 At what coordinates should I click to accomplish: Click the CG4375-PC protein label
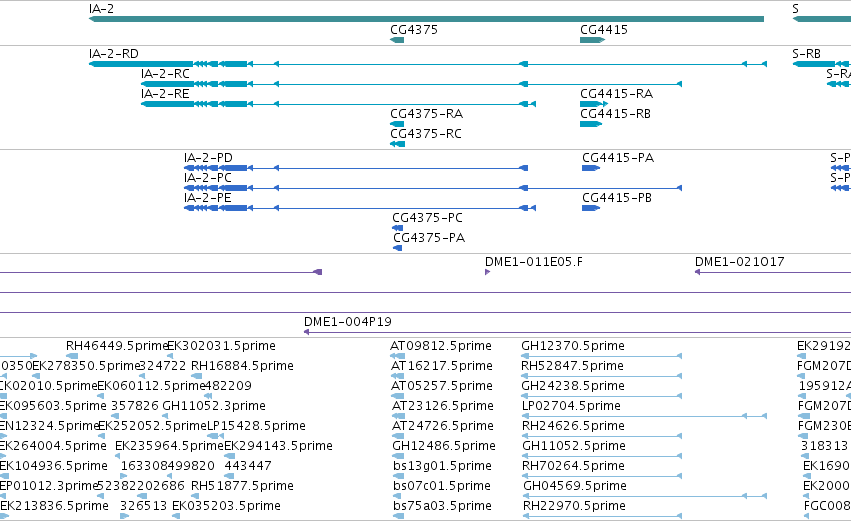click(428, 218)
